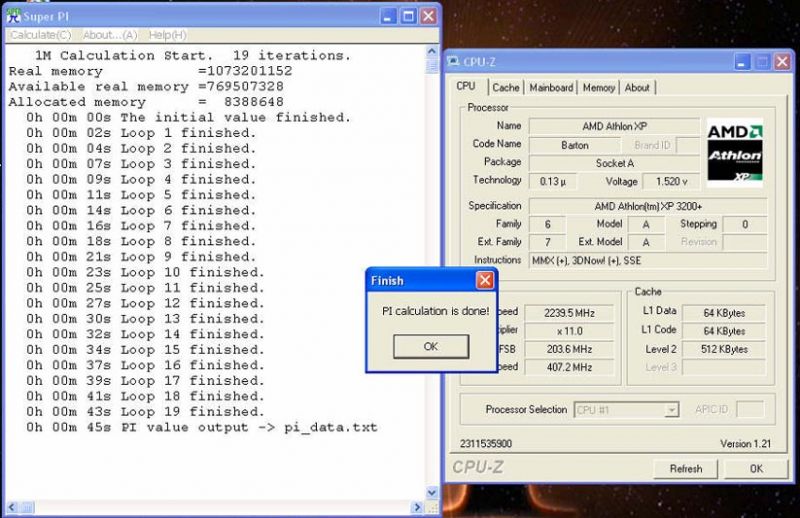Screen dimensions: 800x518
Task: Click the bus speed value 407.2 MHz
Action: [x=569, y=367]
